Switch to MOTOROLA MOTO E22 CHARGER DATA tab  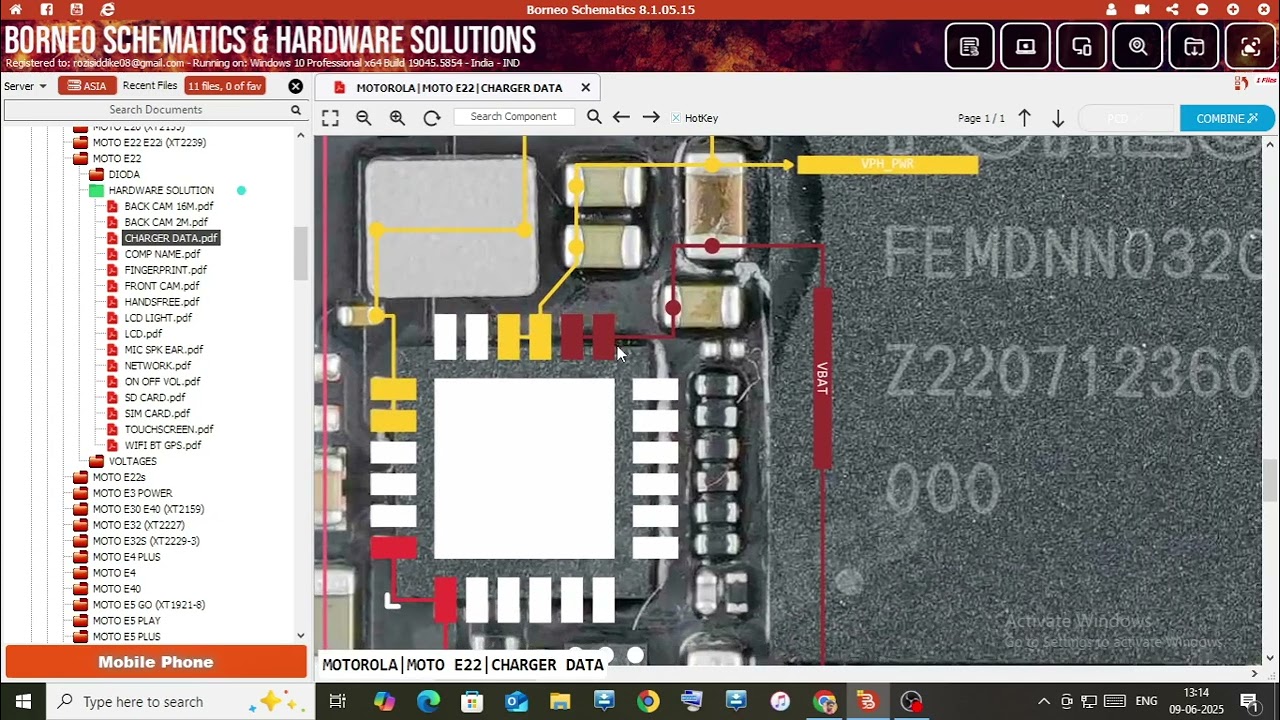459,88
